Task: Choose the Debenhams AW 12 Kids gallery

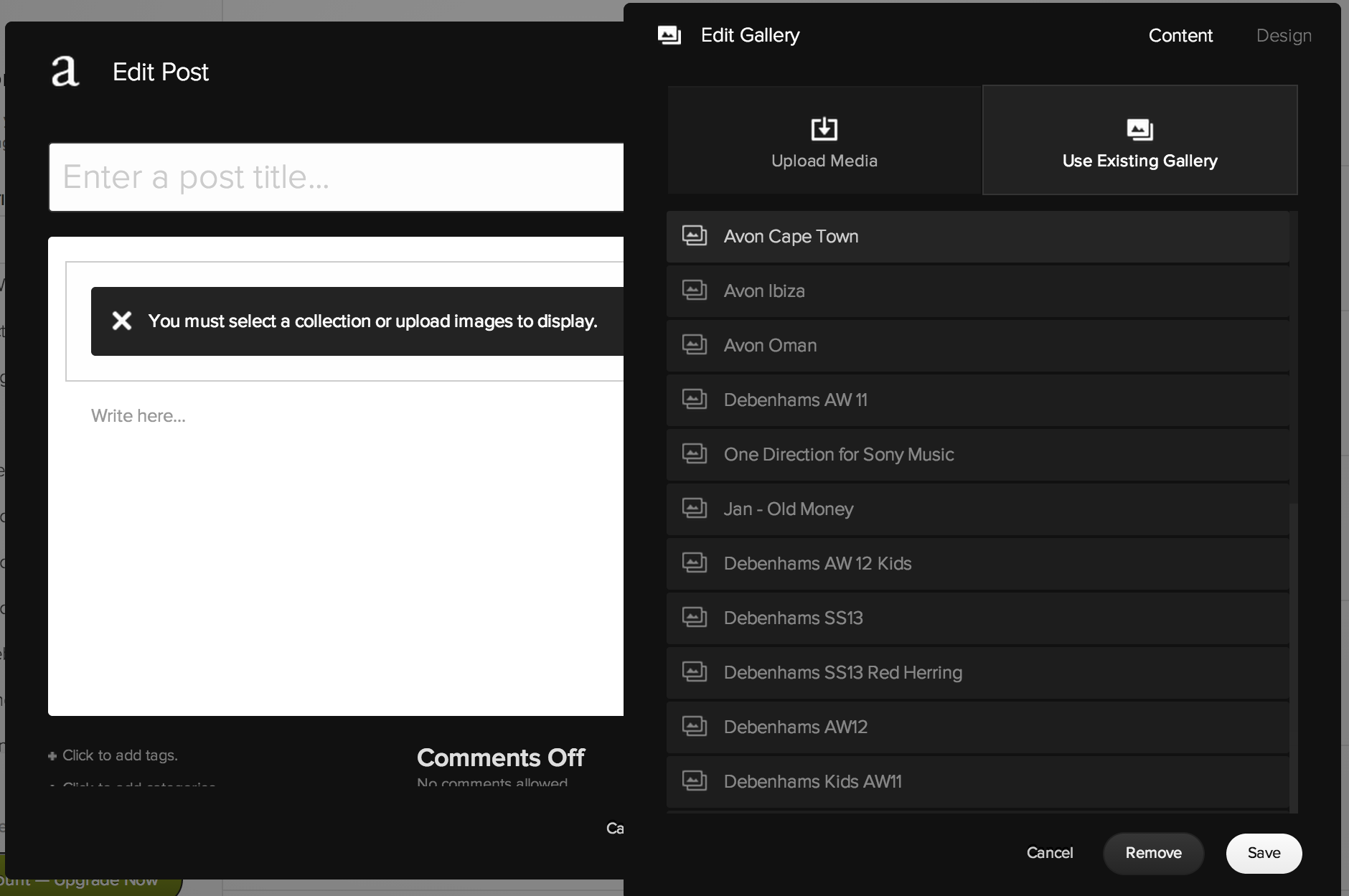Action: [x=977, y=563]
